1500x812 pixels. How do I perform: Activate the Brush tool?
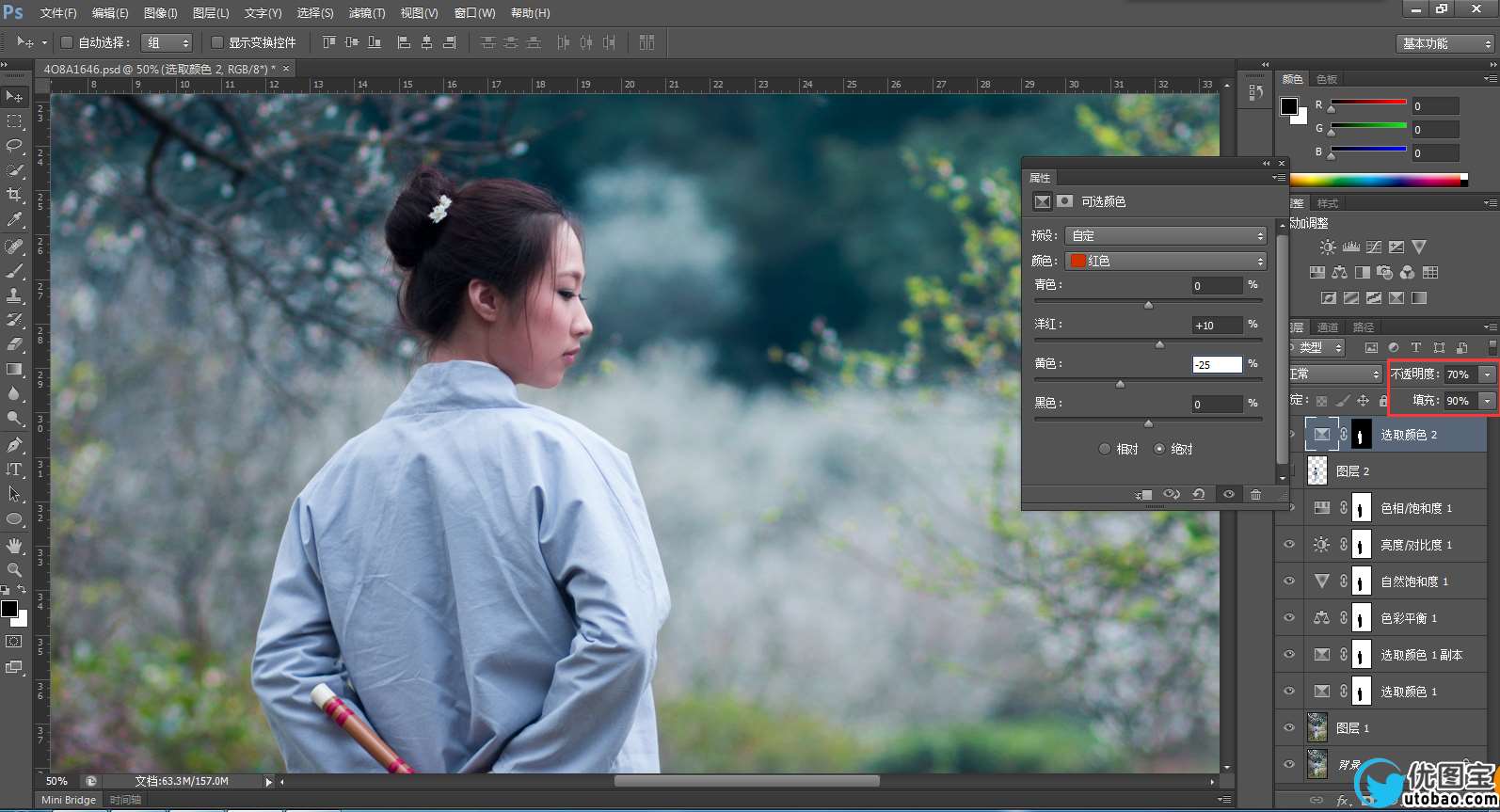coord(14,271)
